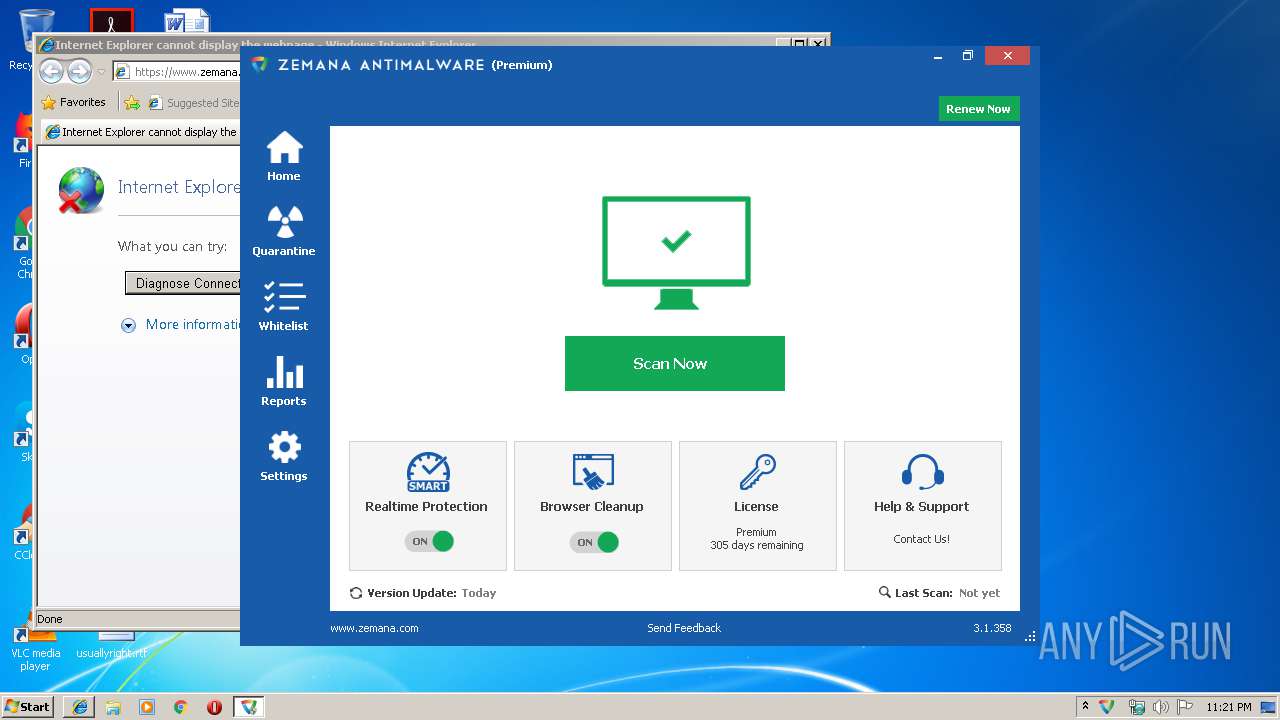Select the Internet Explorer cannot display tab
The image size is (1280, 720).
pos(140,132)
